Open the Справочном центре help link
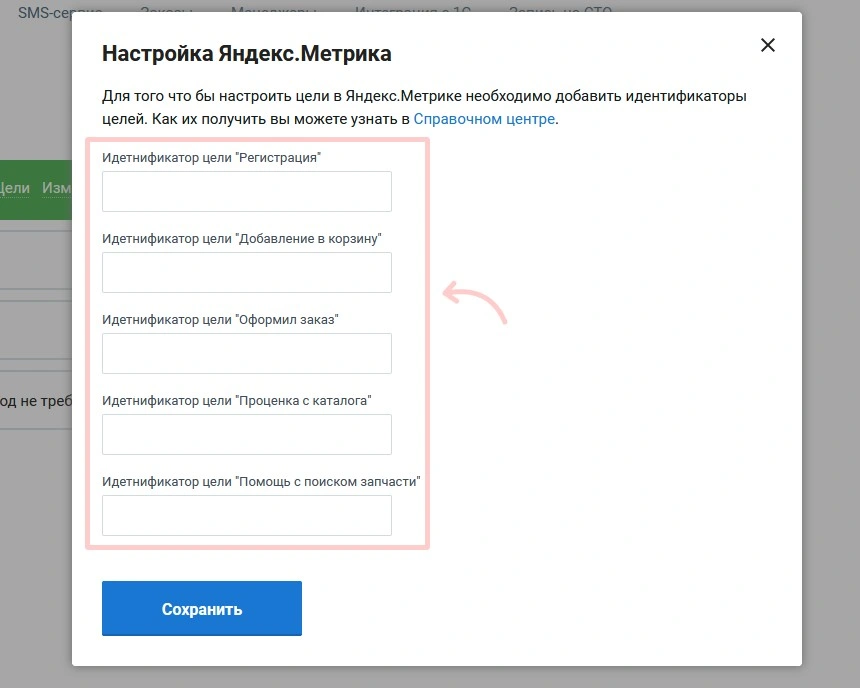Screen dimensions: 860x688 [484, 118]
